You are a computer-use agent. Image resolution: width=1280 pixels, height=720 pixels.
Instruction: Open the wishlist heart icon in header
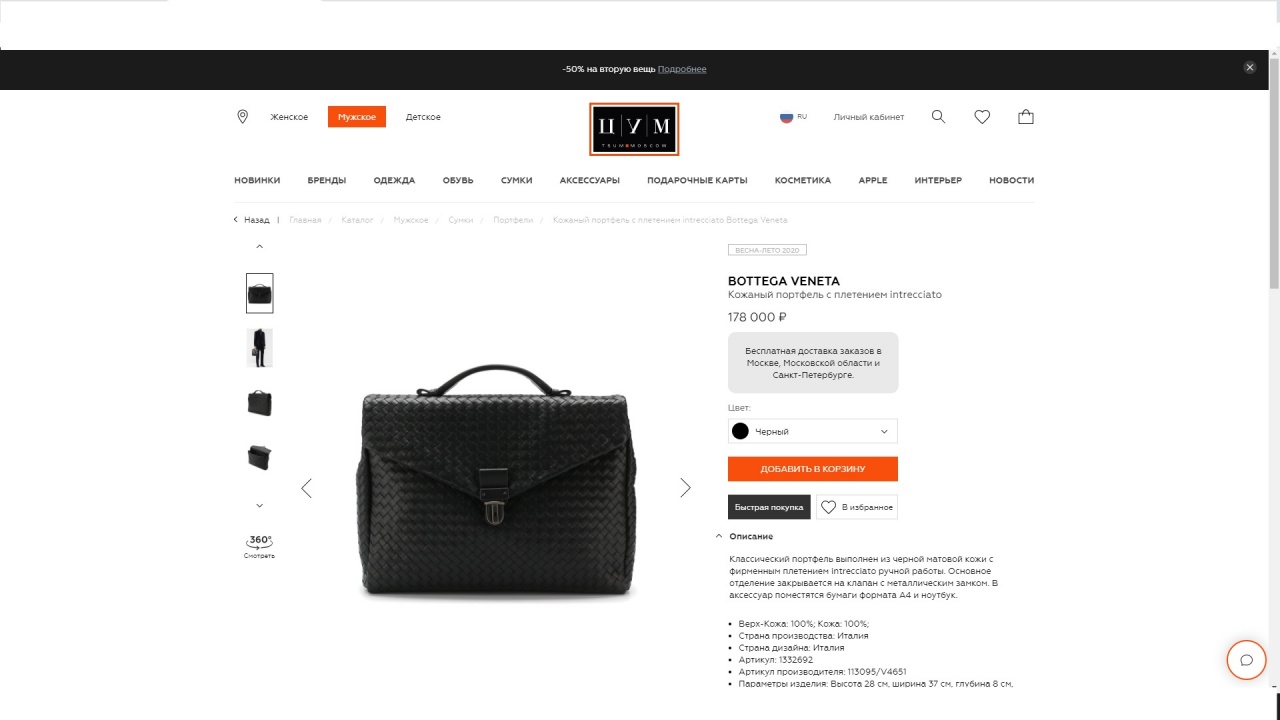tap(982, 117)
